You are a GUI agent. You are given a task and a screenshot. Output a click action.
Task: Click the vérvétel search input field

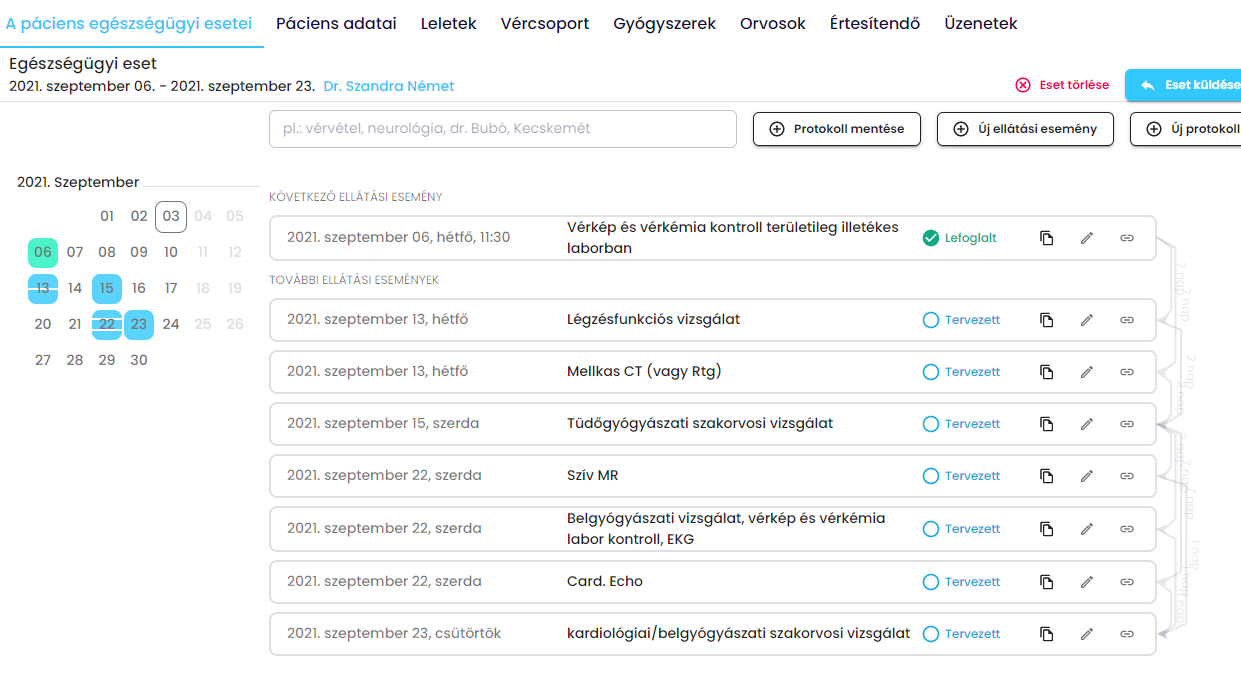(502, 128)
